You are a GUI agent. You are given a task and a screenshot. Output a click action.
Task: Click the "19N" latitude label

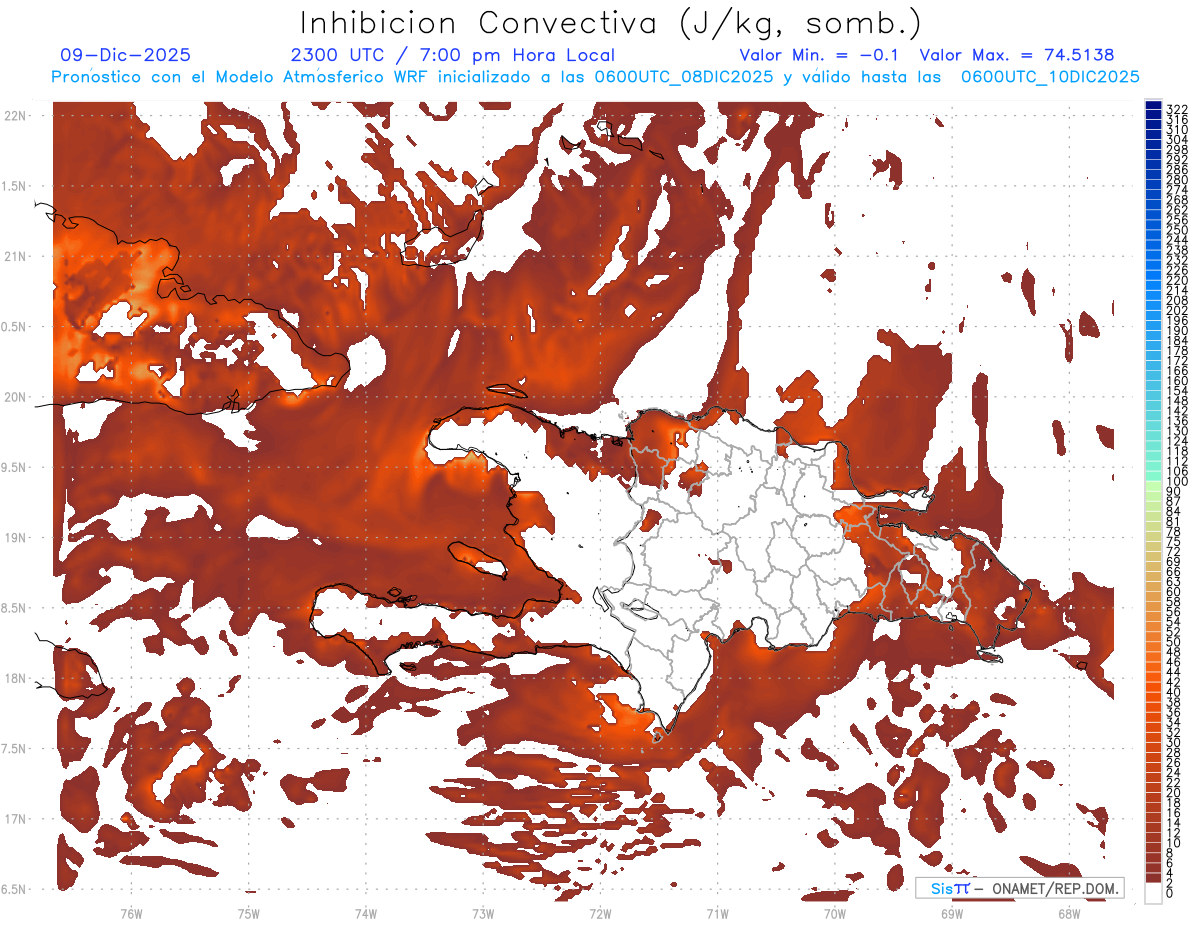point(17,538)
